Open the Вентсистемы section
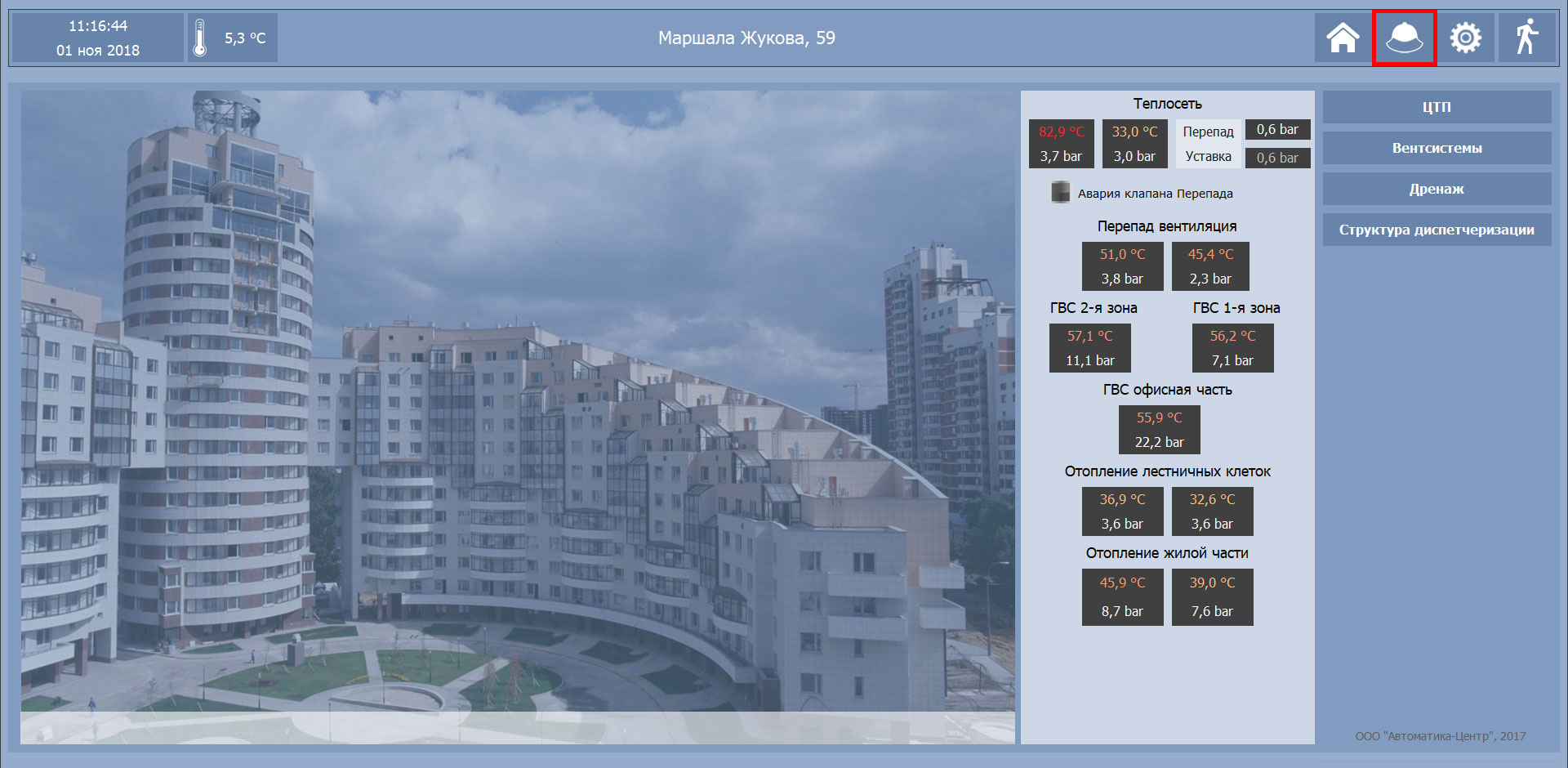Viewport: 1568px width, 768px height. (x=1437, y=148)
